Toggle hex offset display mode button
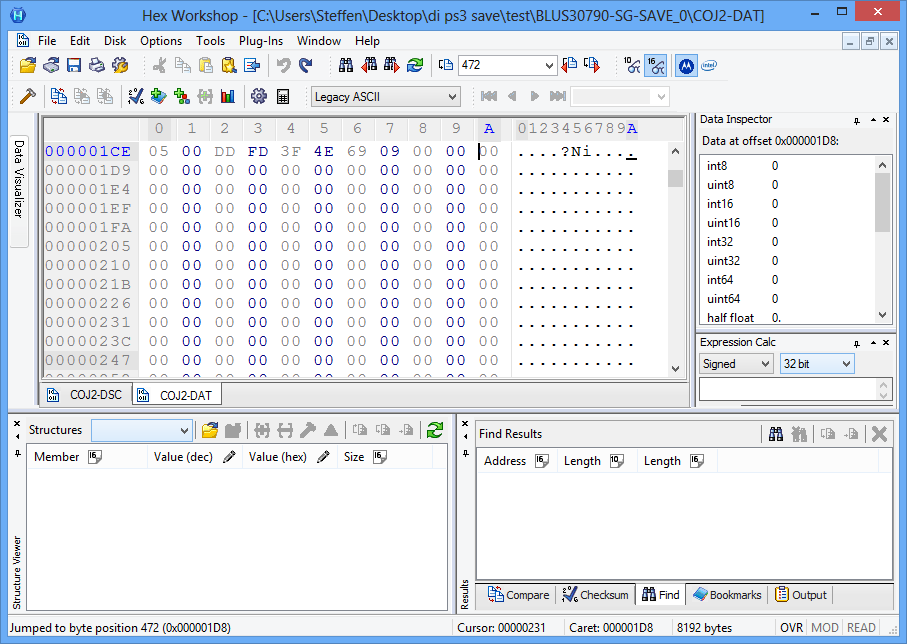The width and height of the screenshot is (907, 644). pyautogui.click(x=656, y=66)
